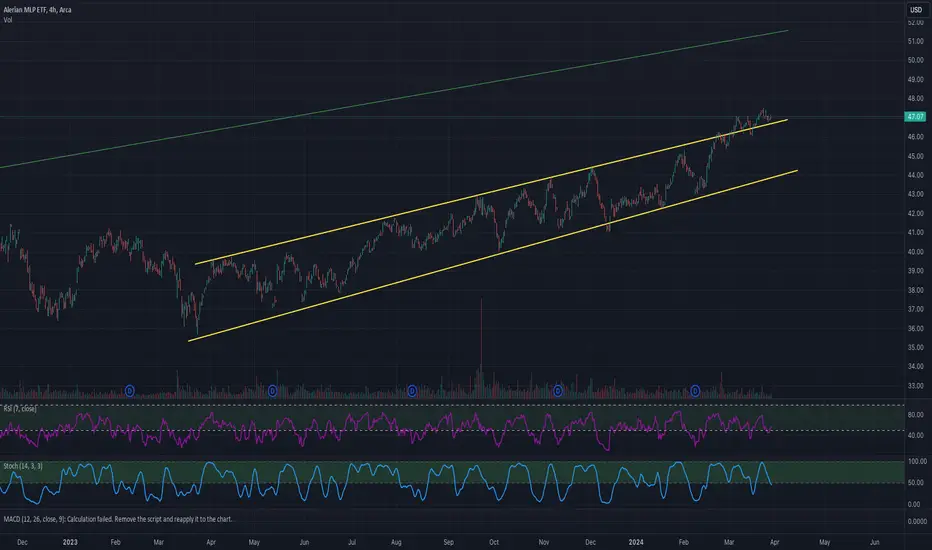The height and width of the screenshot is (550, 932).
Task: Select the Vol indicator legend
Action: [8, 20]
